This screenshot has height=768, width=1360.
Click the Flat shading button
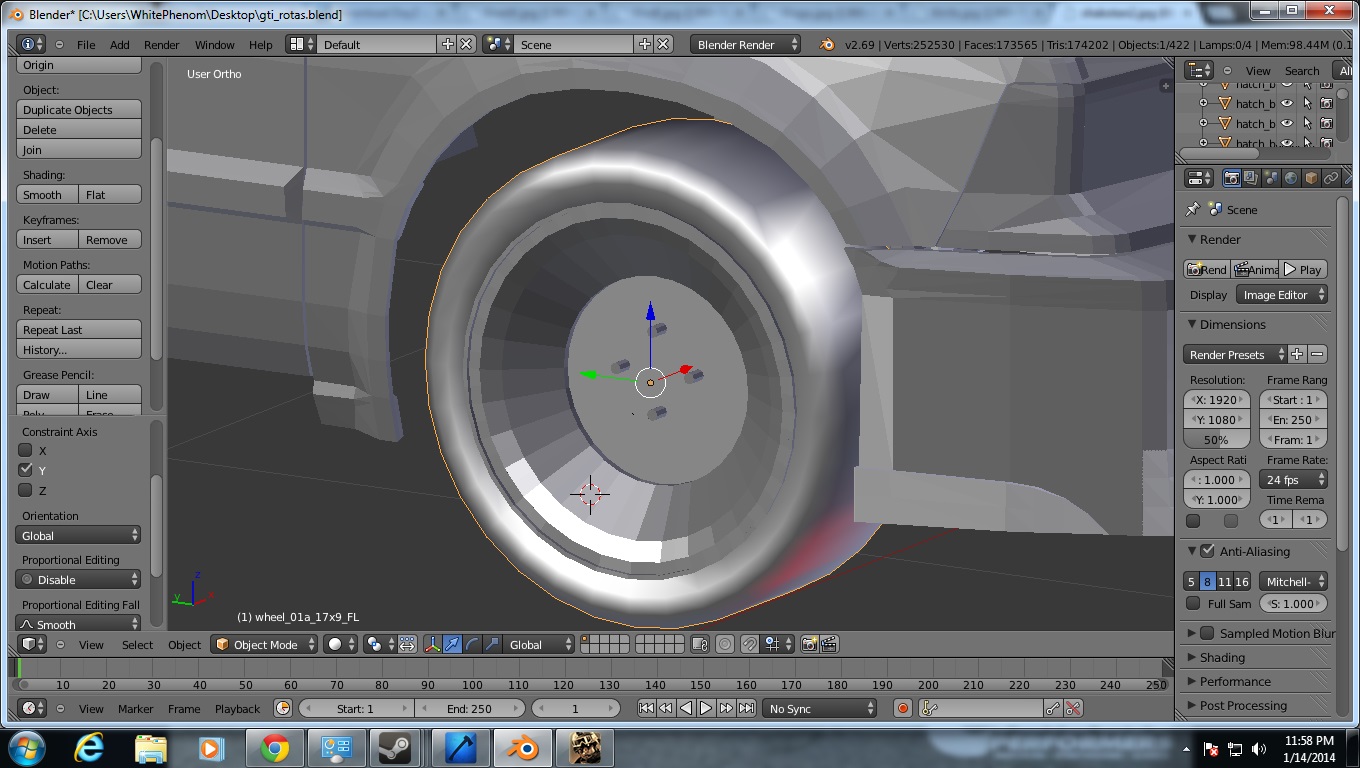(110, 194)
